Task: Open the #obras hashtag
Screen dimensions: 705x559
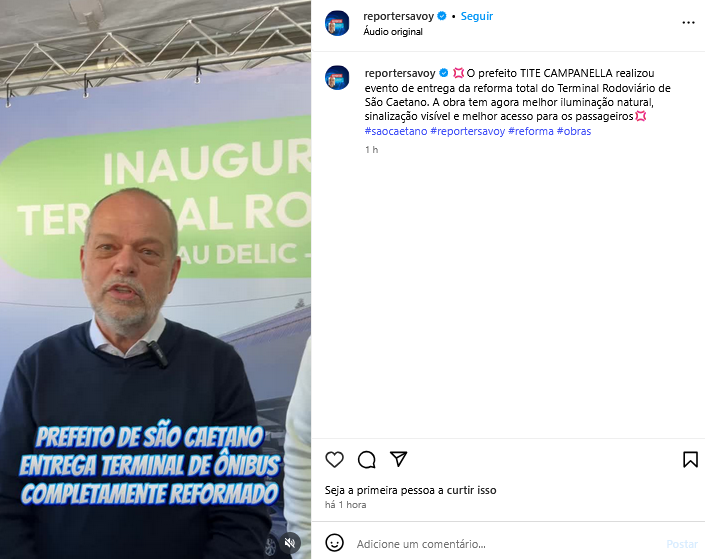Action: pos(574,131)
